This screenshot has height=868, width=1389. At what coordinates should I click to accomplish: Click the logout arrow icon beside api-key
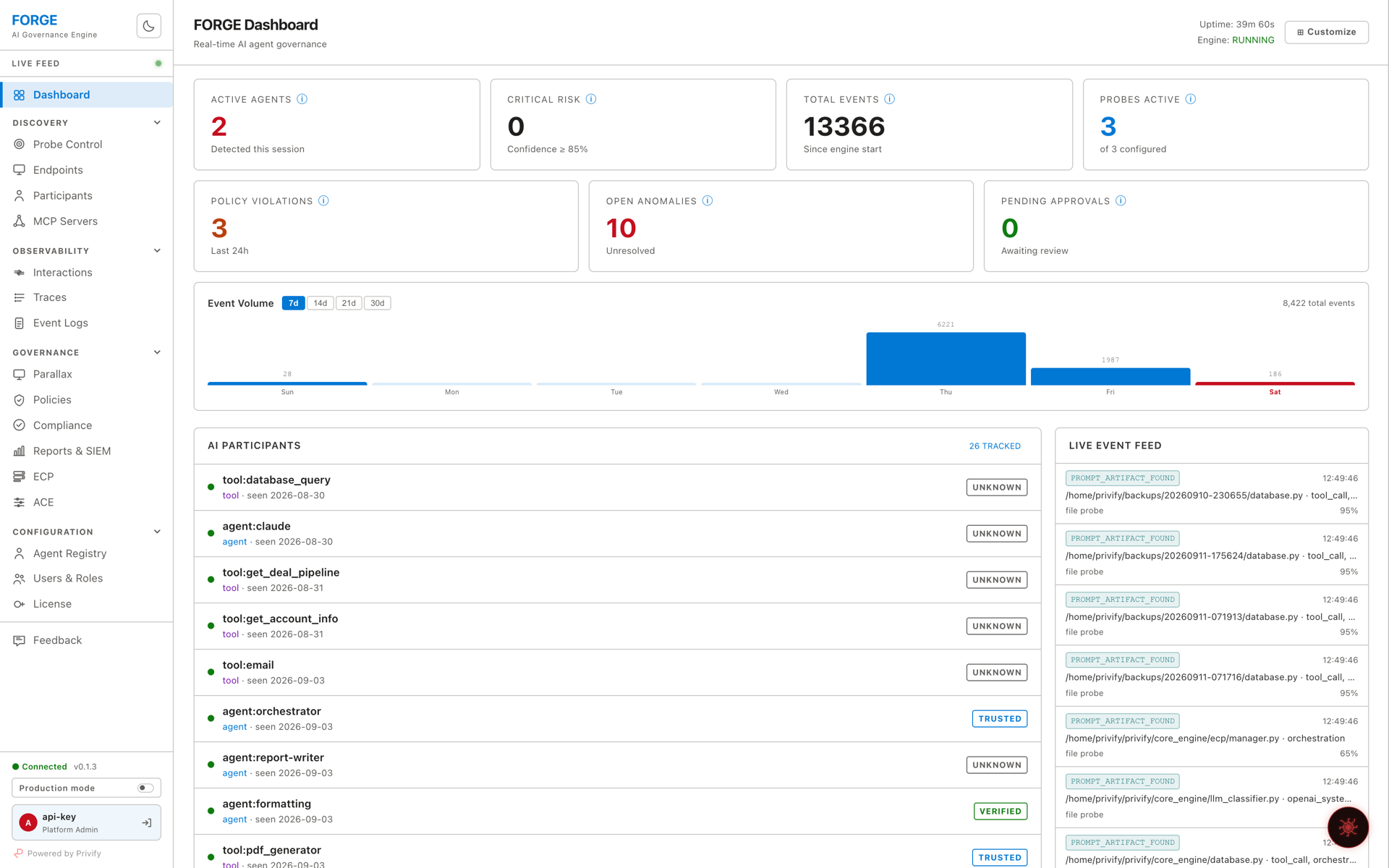147,822
